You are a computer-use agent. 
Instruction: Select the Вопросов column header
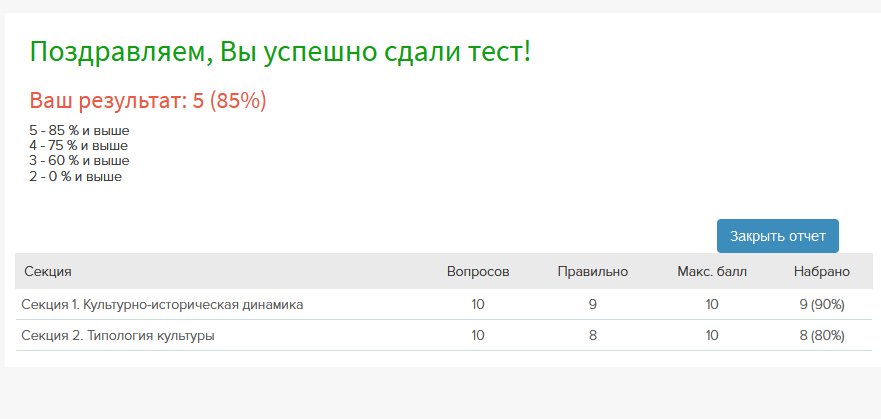[478, 271]
